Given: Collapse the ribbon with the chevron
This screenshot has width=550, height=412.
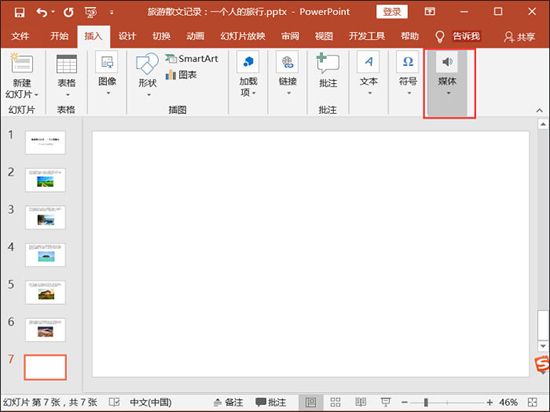Looking at the screenshot, I should click(x=539, y=110).
